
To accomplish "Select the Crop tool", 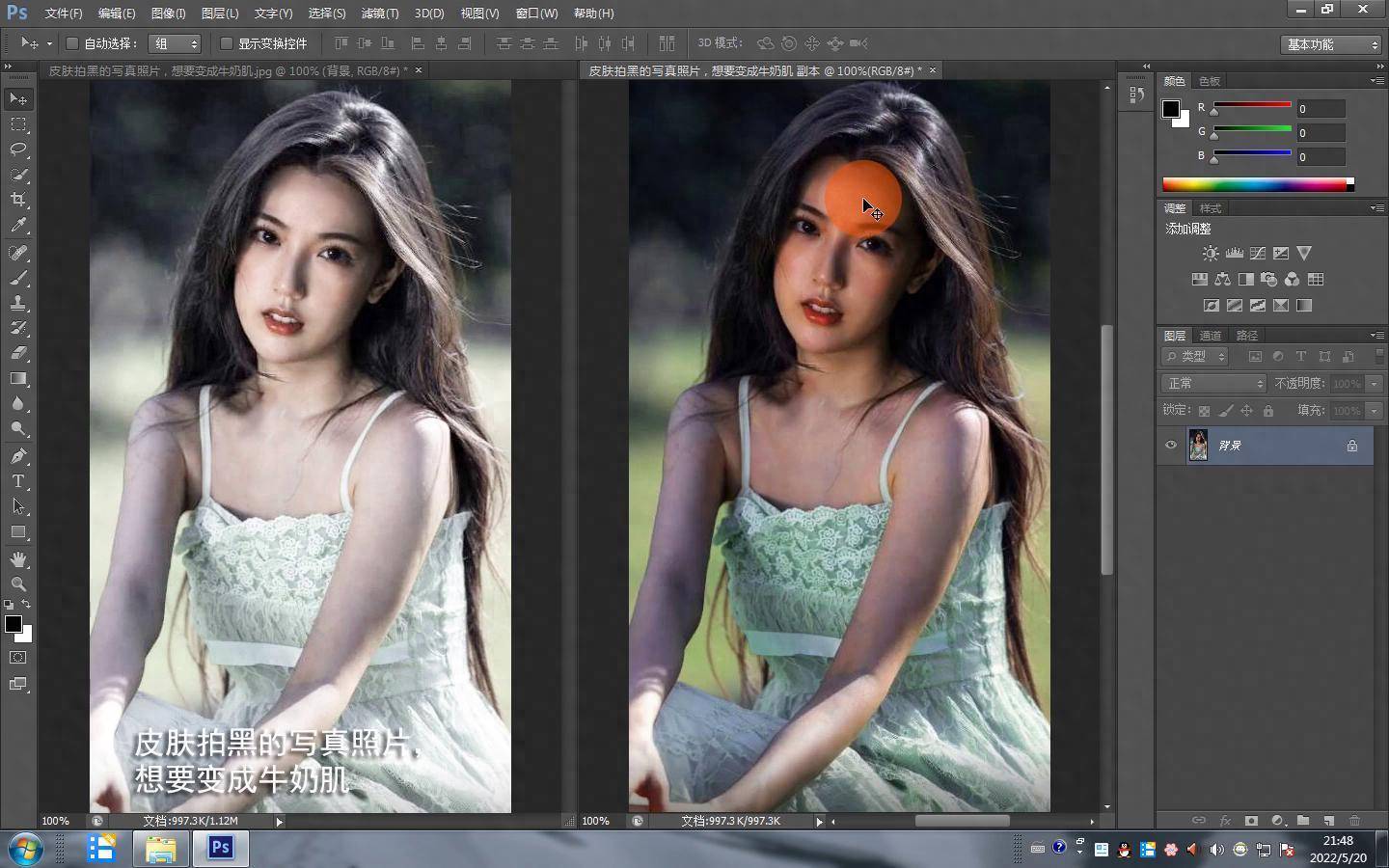I will (x=18, y=200).
